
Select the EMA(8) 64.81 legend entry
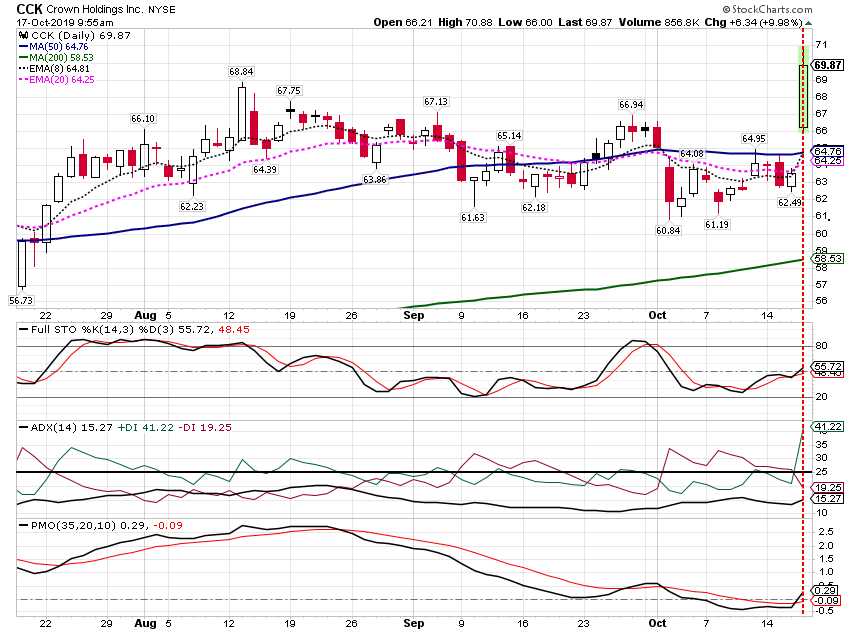click(x=54, y=69)
